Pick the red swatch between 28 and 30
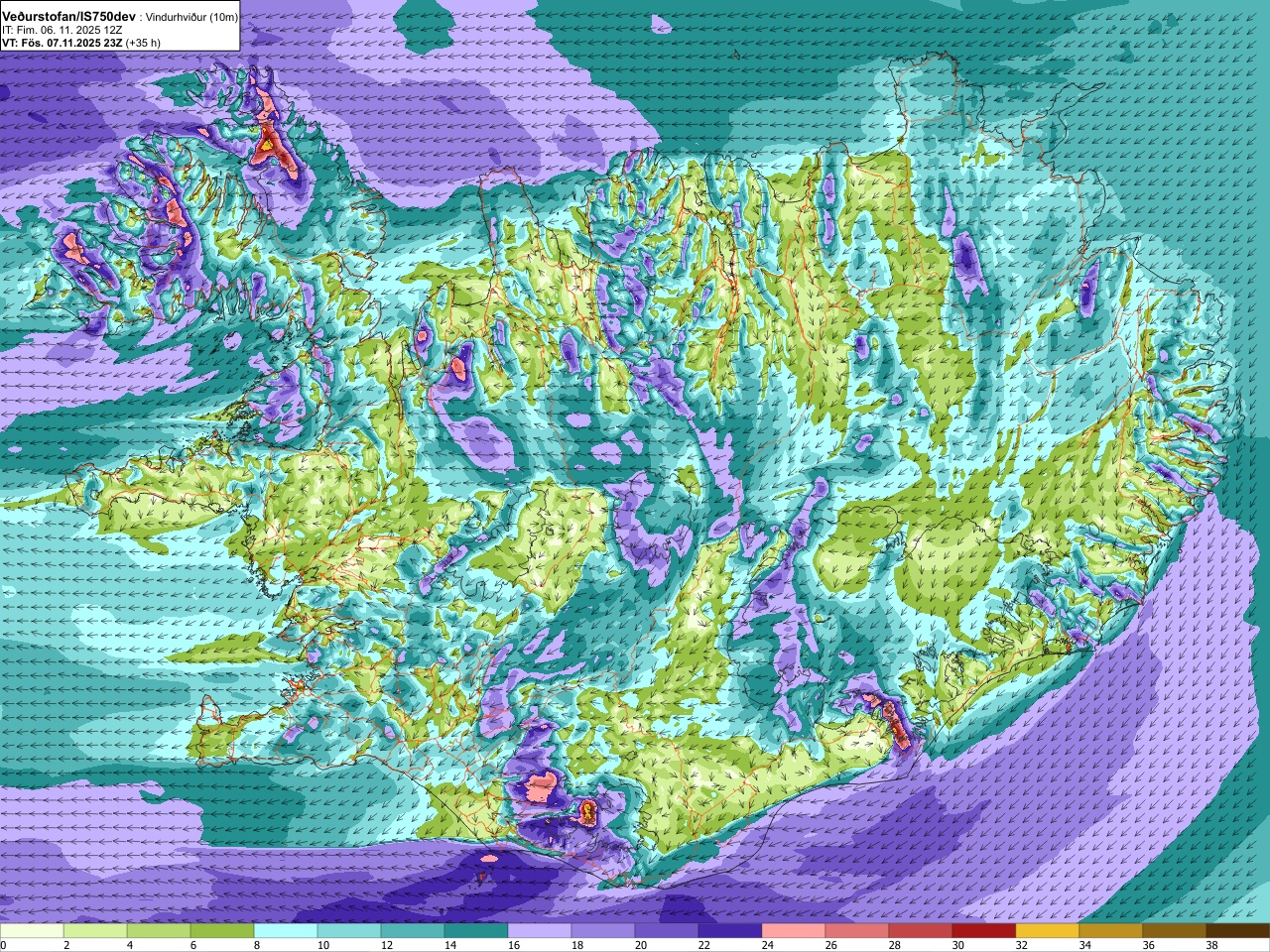Screen dimensions: 1270x952 coord(921,931)
